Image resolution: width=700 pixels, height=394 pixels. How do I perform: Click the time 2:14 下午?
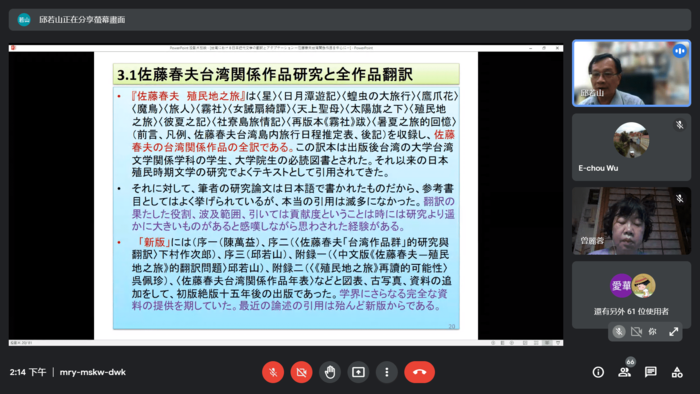click(28, 372)
